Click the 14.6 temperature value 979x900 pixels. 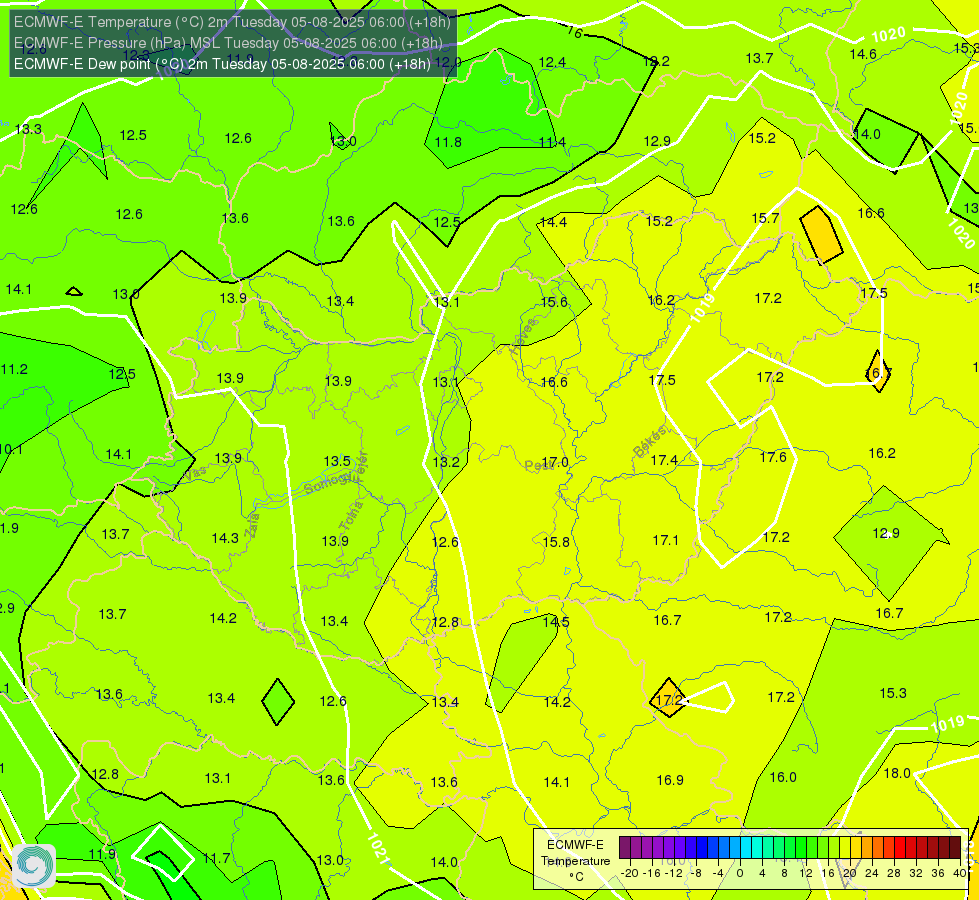click(x=863, y=54)
